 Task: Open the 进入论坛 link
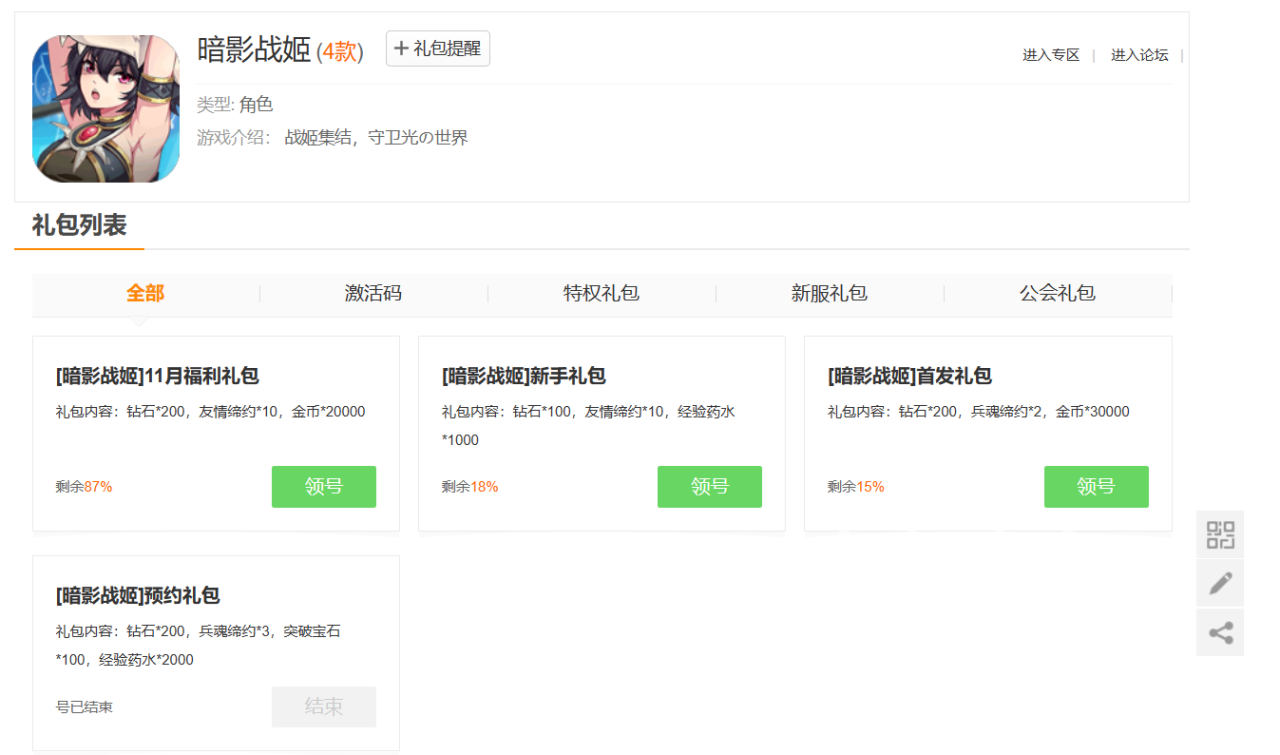[1139, 55]
